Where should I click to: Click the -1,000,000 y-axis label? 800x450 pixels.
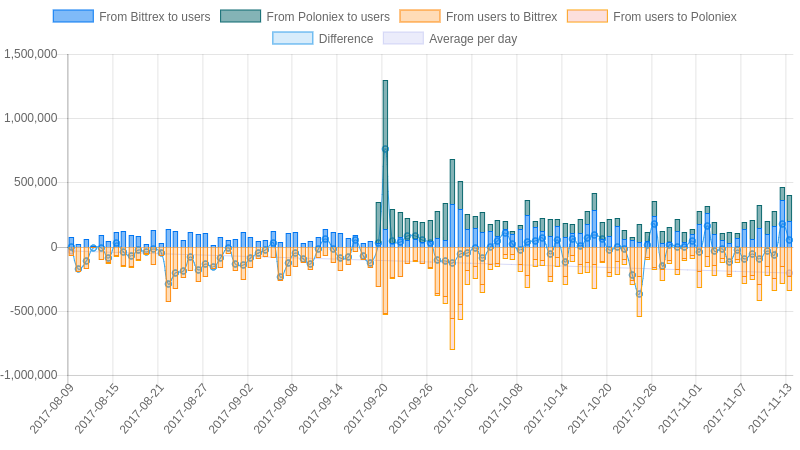[x=29, y=375]
